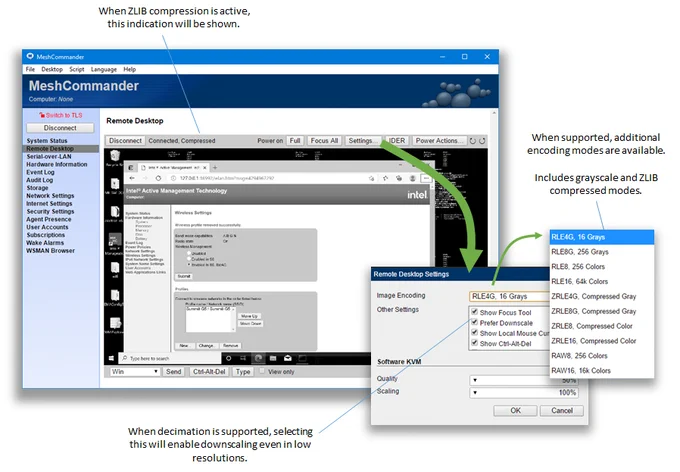
Task: Click browser profile avatar icon
Action: 412,178
